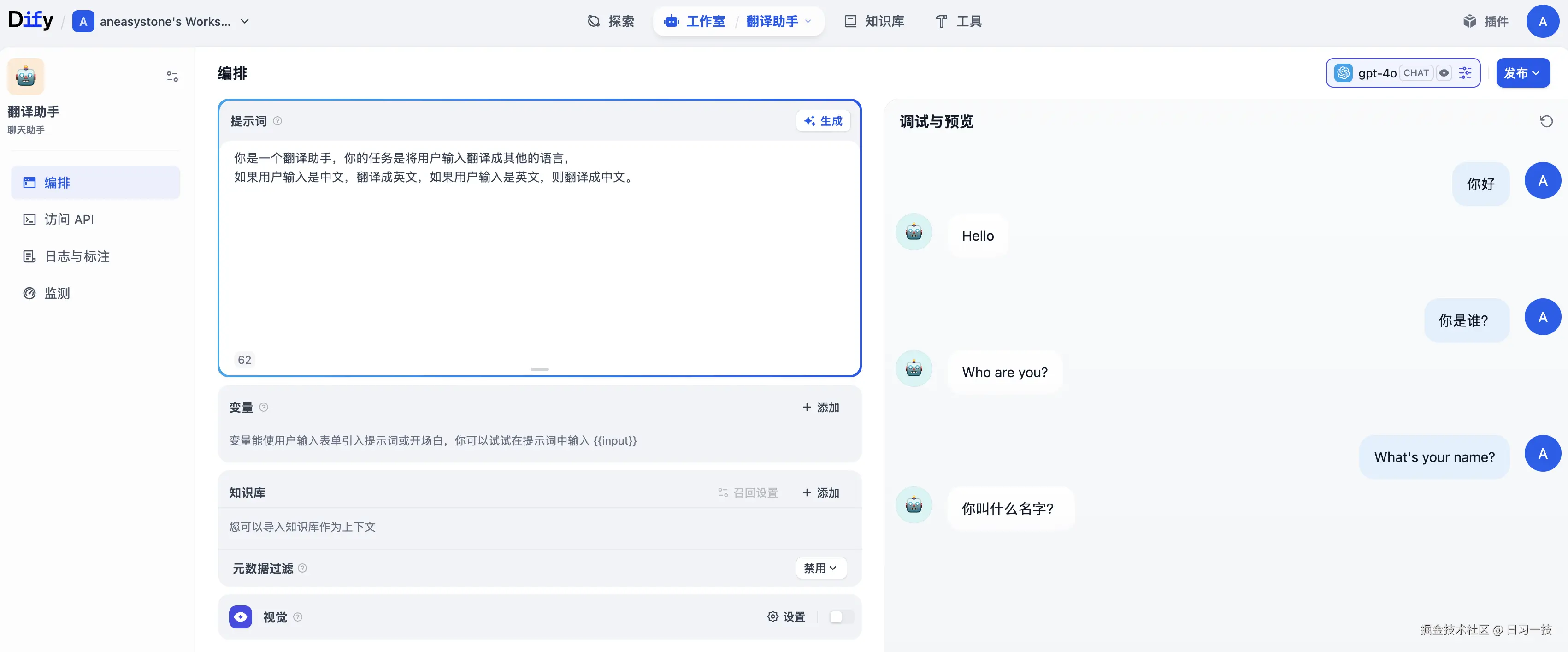Image resolution: width=1568 pixels, height=652 pixels.
Task: Open the 编排 (Orchestrate) section in sidebar
Action: 56,182
